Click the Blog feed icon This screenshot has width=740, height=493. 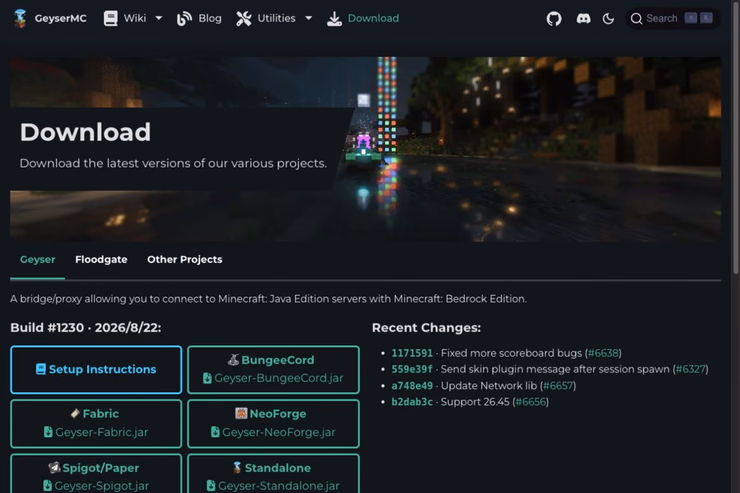(184, 18)
